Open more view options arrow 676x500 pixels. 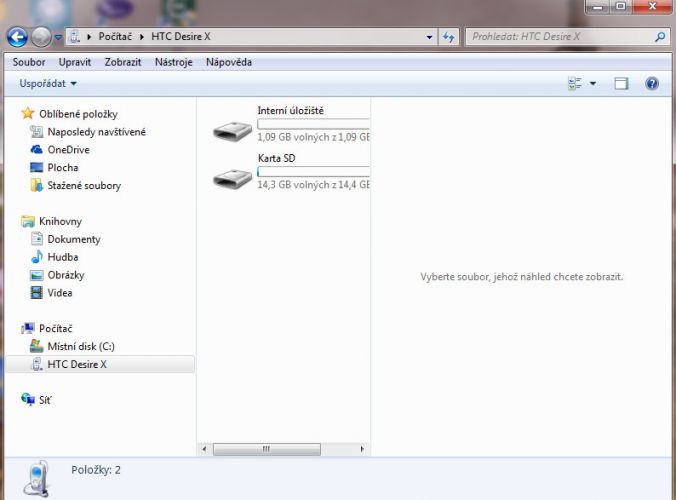pyautogui.click(x=593, y=84)
